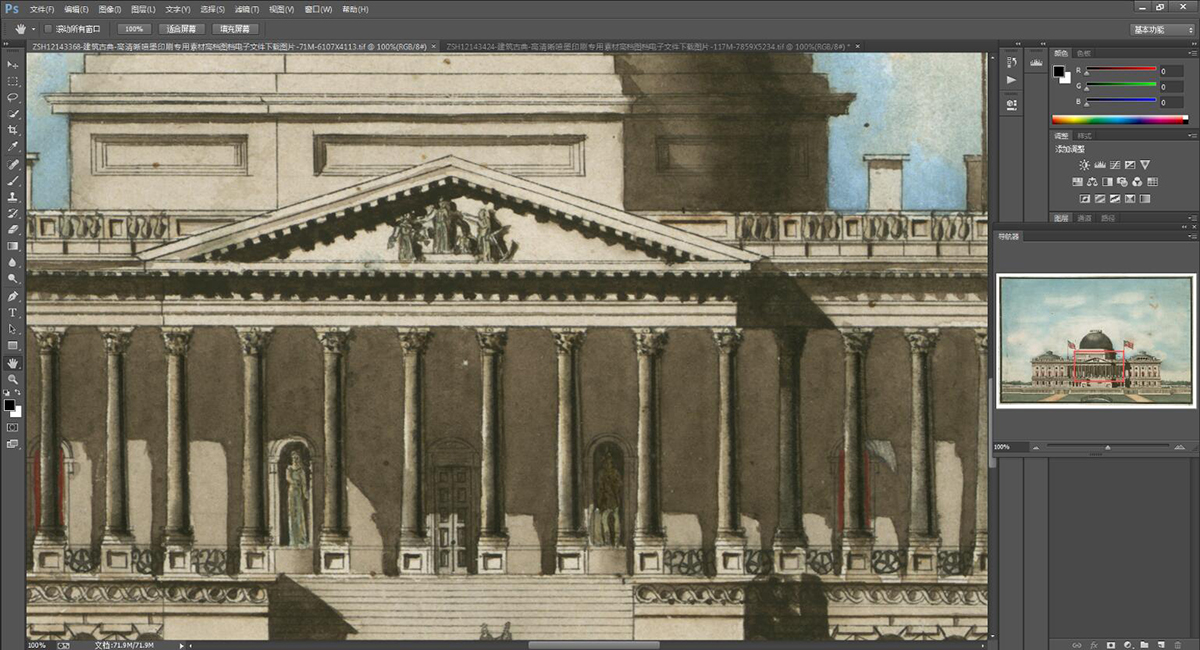Add a Vibrance adjustment
1200x650 pixels.
(1145, 165)
